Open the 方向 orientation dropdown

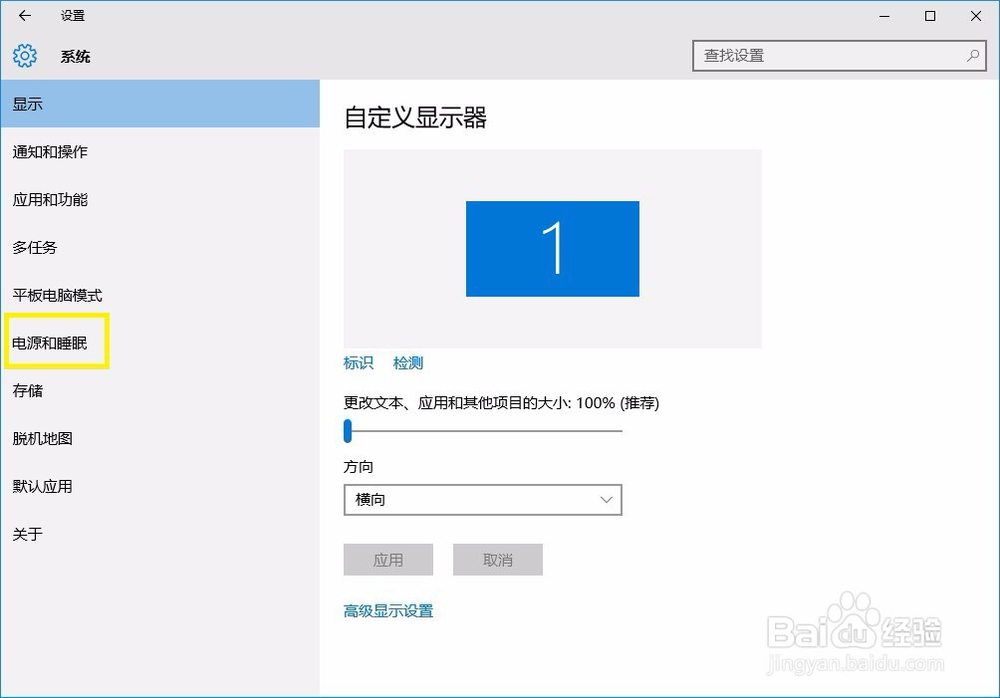pos(483,499)
